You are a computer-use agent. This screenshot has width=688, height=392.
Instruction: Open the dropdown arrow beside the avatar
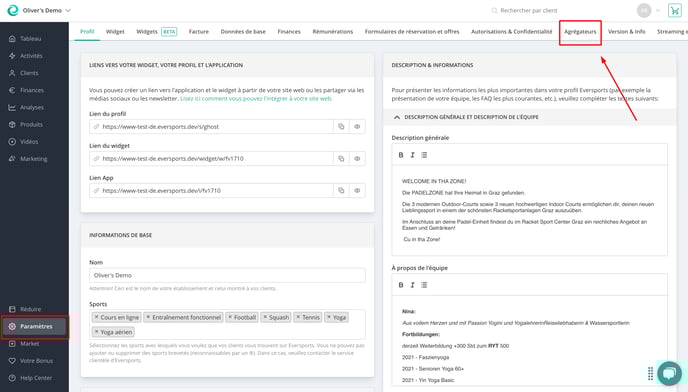pyautogui.click(x=658, y=11)
